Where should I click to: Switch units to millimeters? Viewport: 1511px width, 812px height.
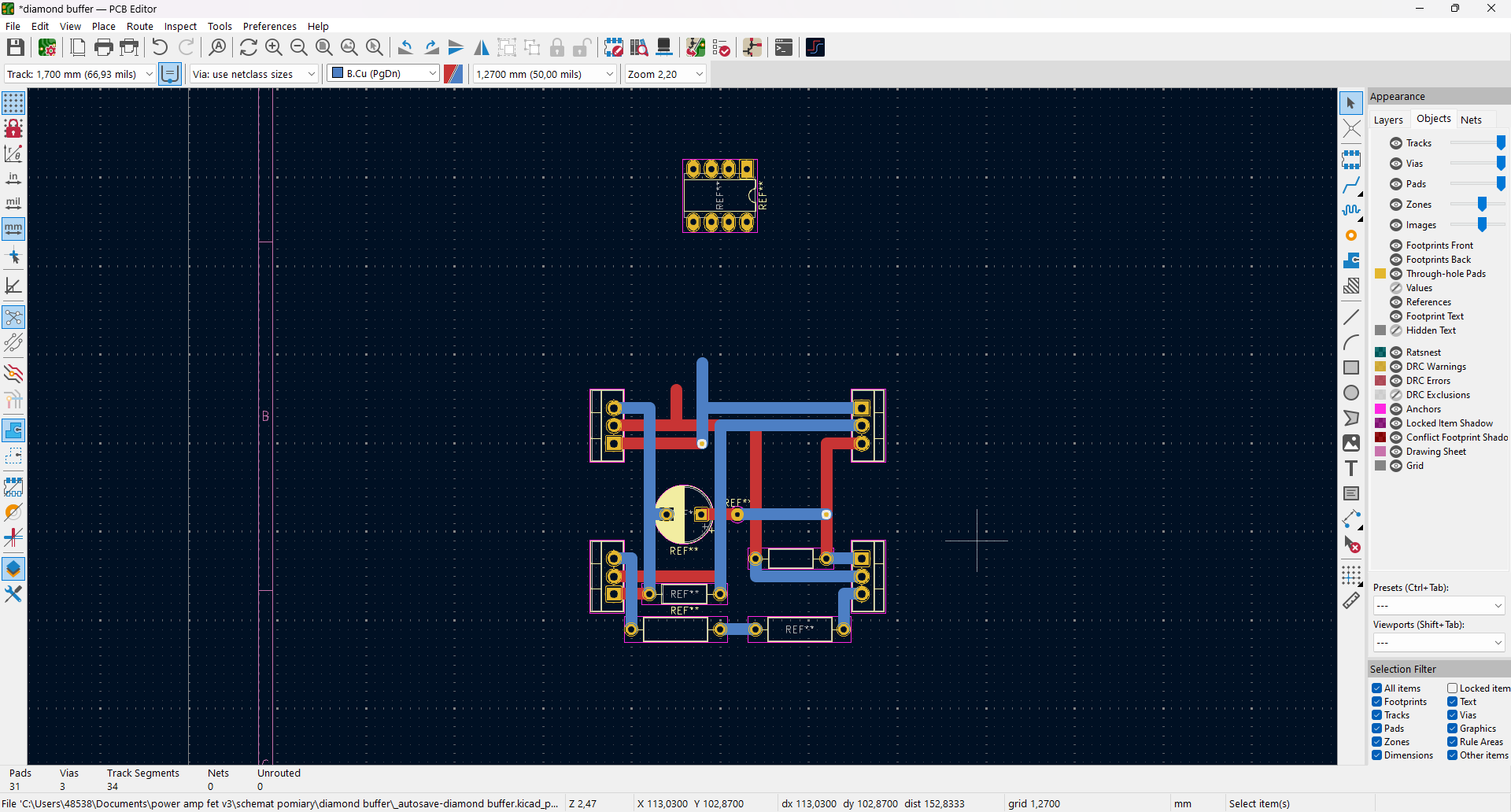click(13, 229)
